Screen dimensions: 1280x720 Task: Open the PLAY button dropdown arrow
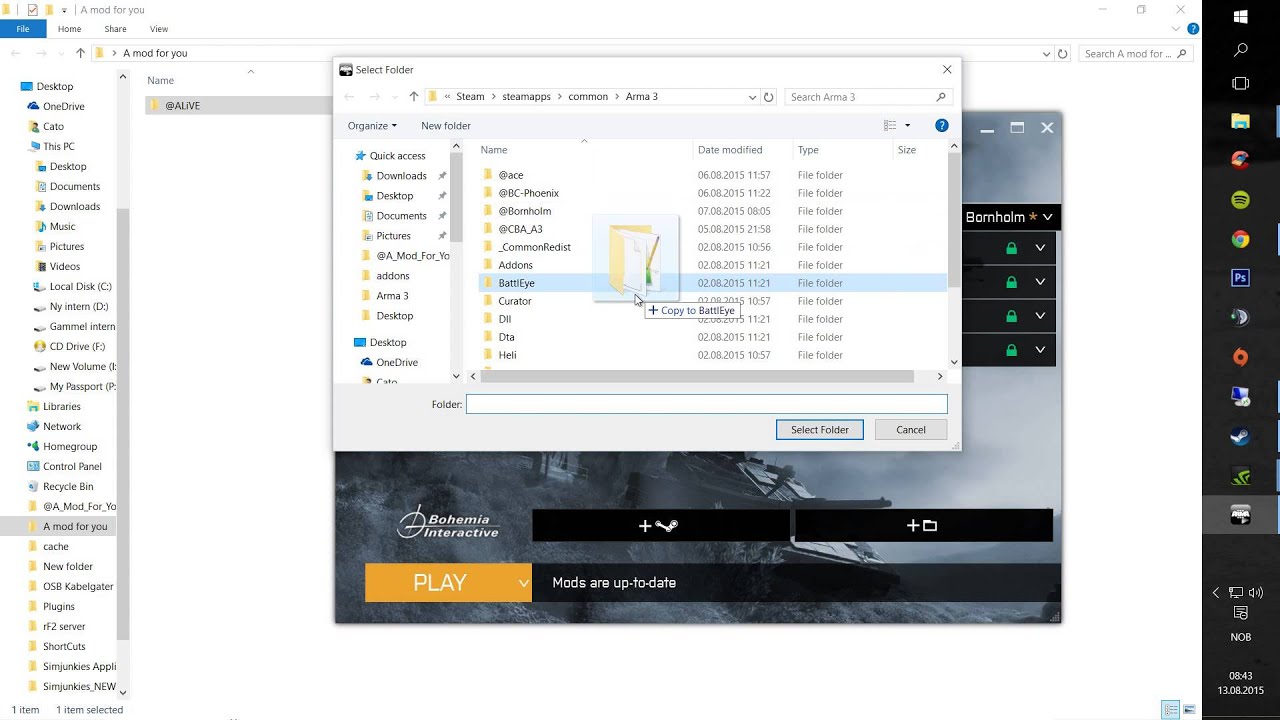[x=523, y=583]
